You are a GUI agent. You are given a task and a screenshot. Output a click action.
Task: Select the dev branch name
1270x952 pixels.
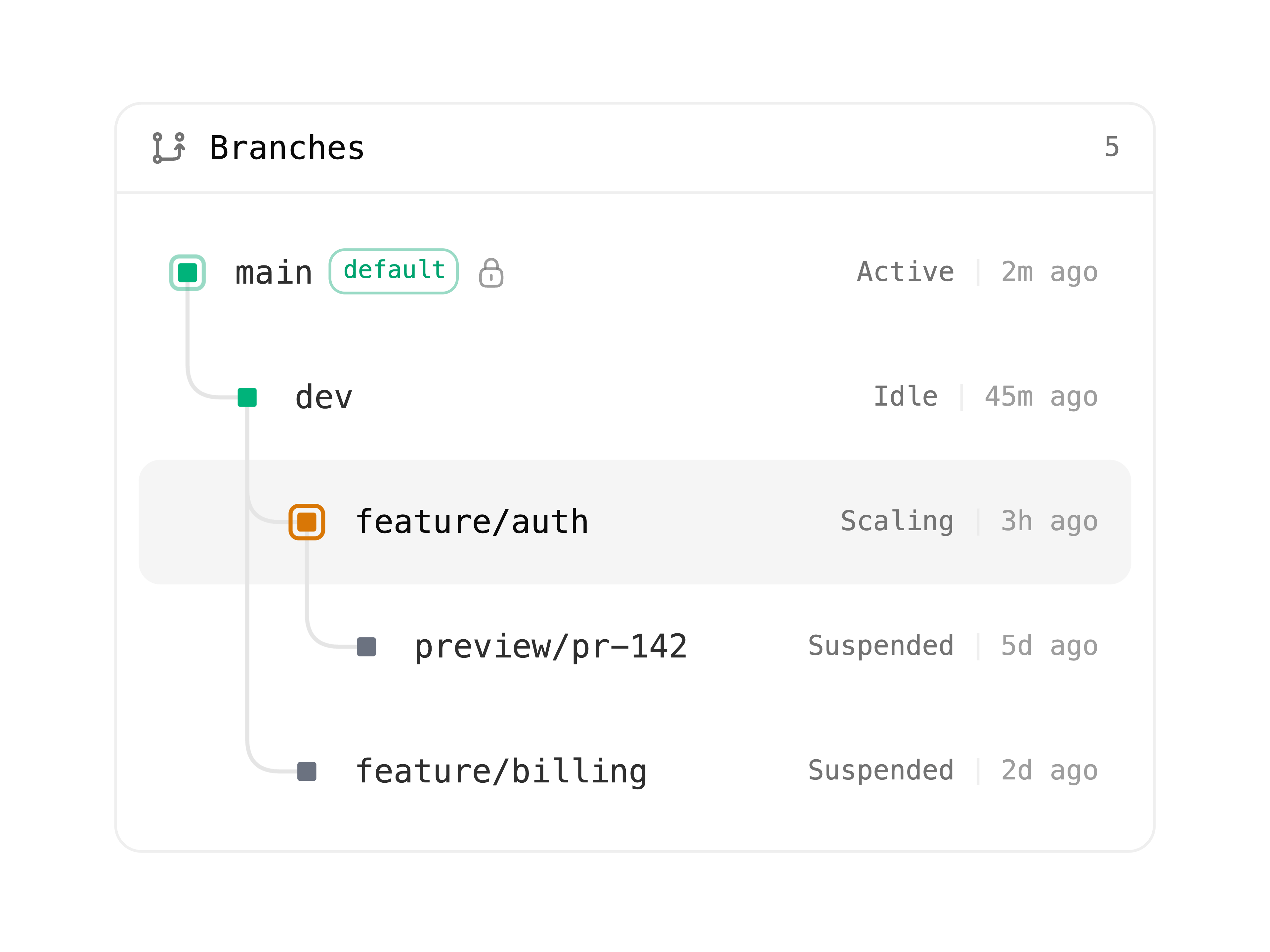click(x=324, y=397)
